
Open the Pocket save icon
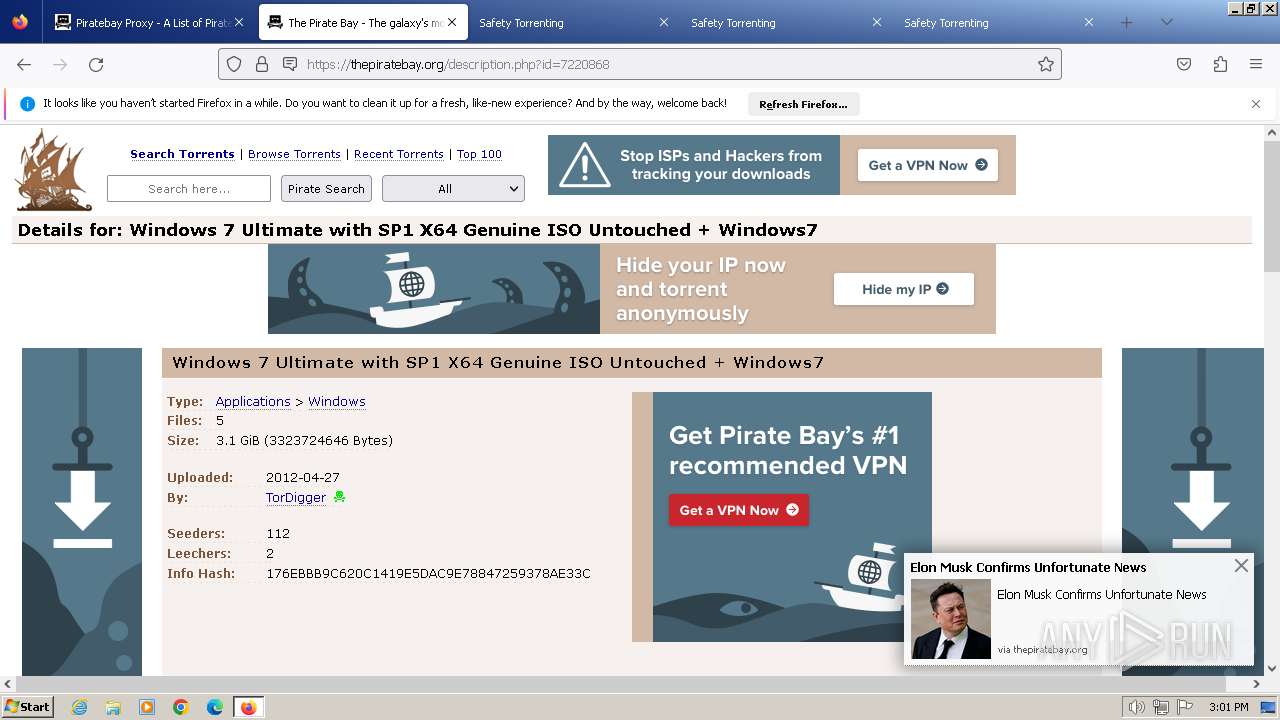tap(1184, 64)
